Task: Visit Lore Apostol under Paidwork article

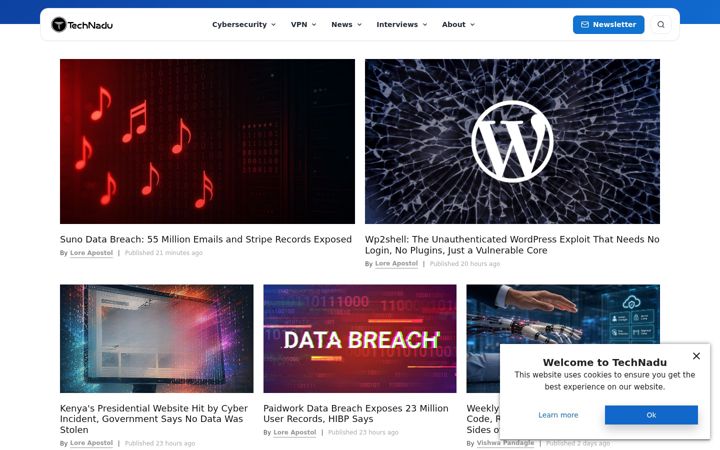Action: (x=295, y=432)
